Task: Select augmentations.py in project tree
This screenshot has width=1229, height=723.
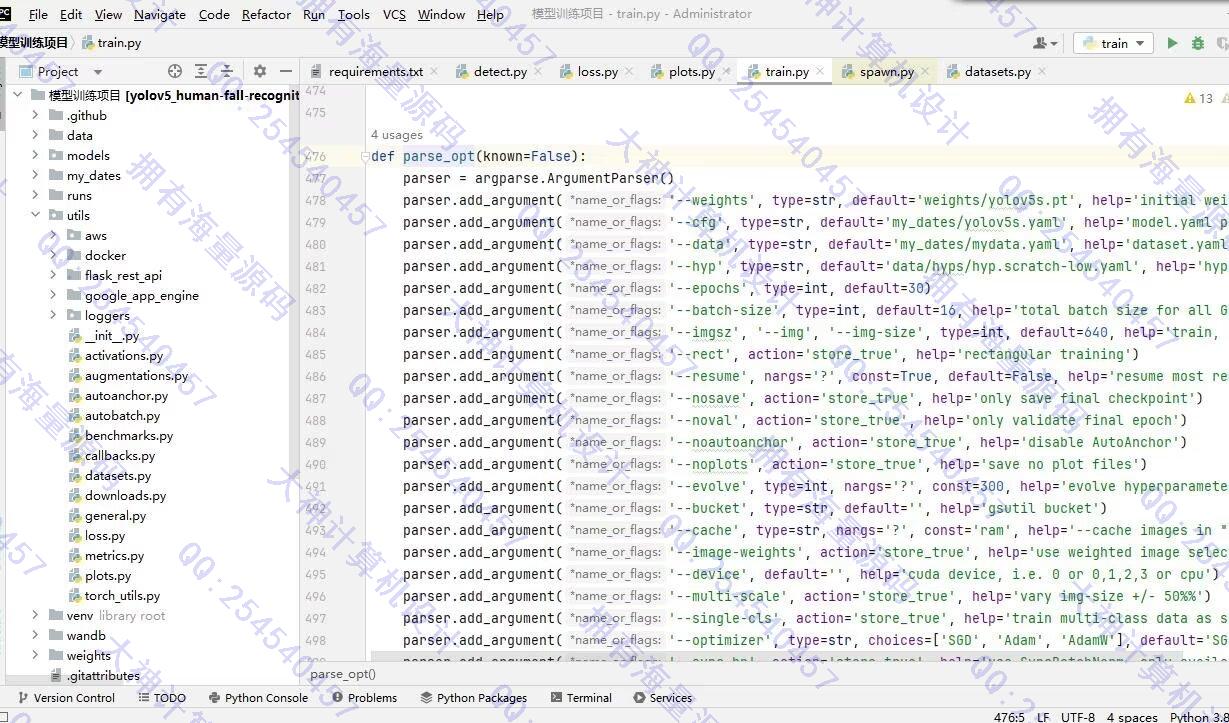Action: click(x=136, y=375)
